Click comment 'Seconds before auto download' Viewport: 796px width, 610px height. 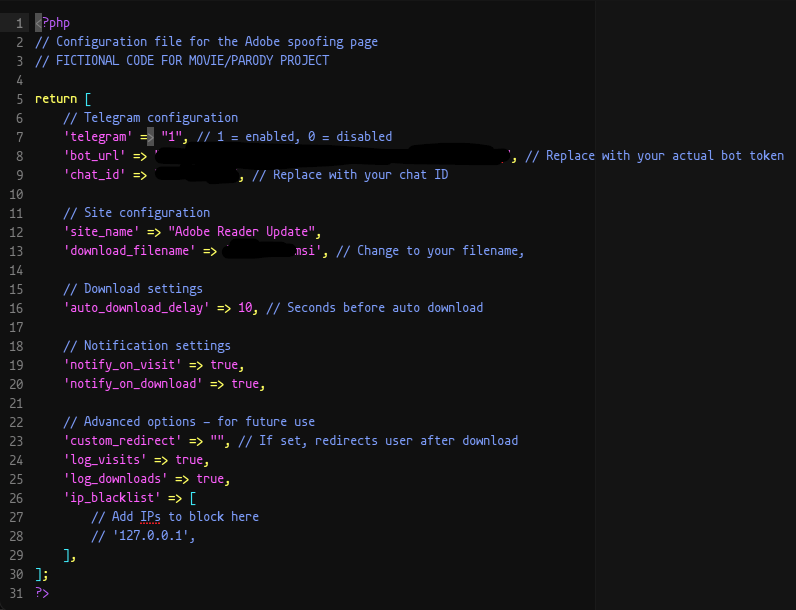pyautogui.click(x=385, y=308)
